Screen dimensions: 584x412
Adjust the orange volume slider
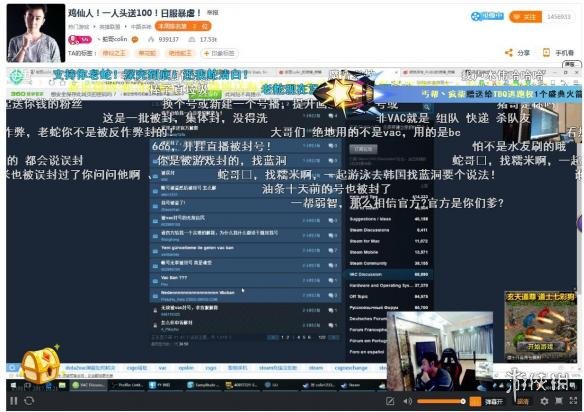click(x=441, y=401)
